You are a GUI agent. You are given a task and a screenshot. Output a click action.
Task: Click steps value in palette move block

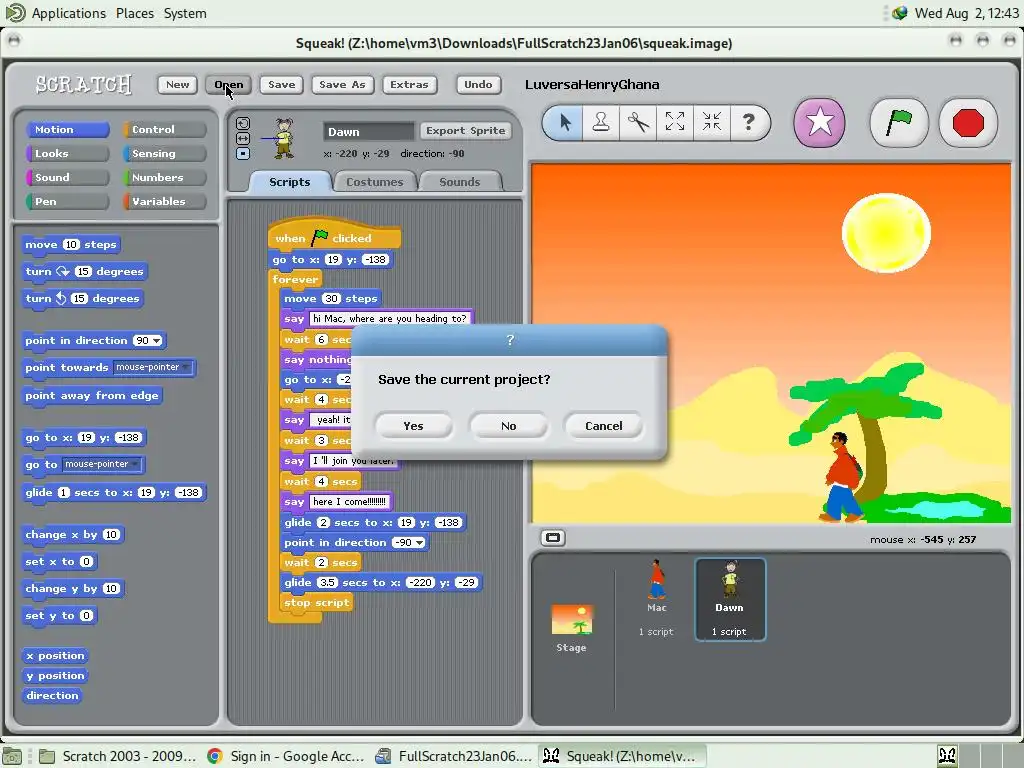(x=71, y=244)
